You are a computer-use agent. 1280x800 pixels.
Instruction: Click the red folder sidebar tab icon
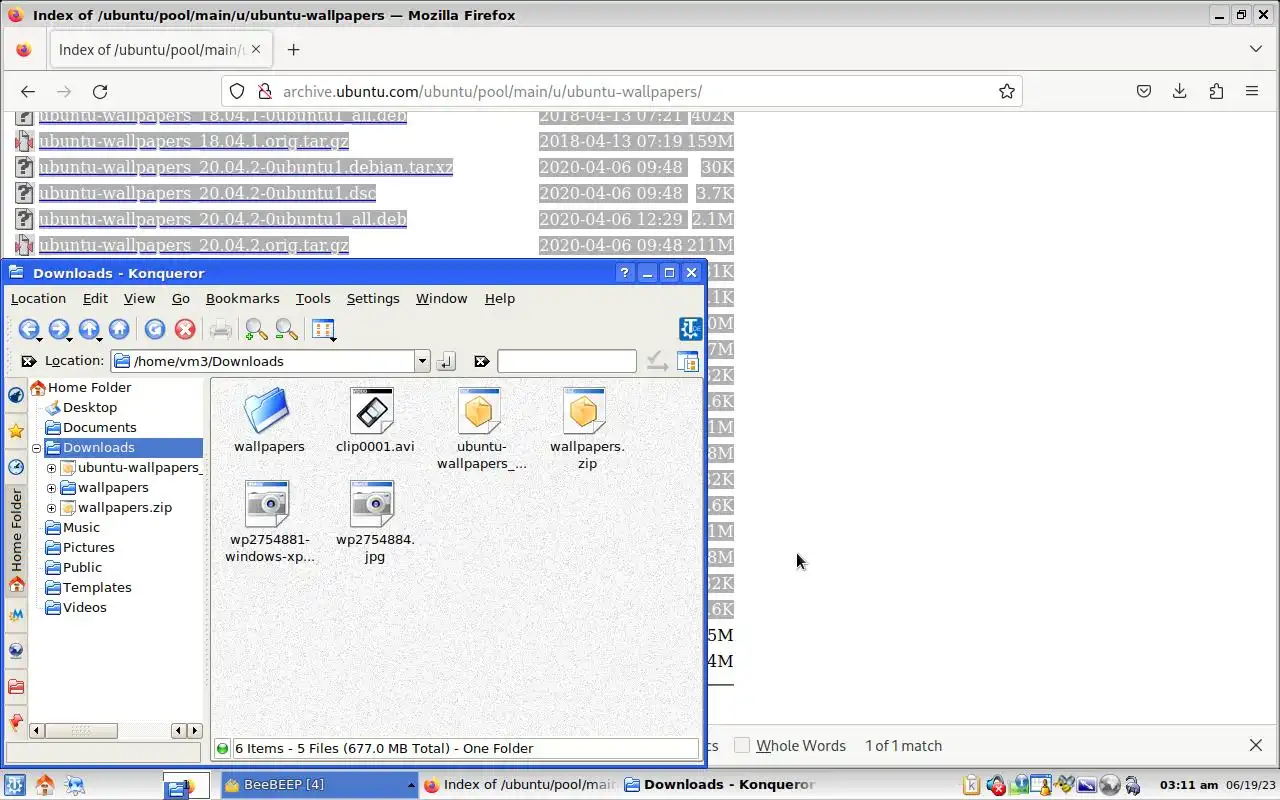click(x=16, y=686)
